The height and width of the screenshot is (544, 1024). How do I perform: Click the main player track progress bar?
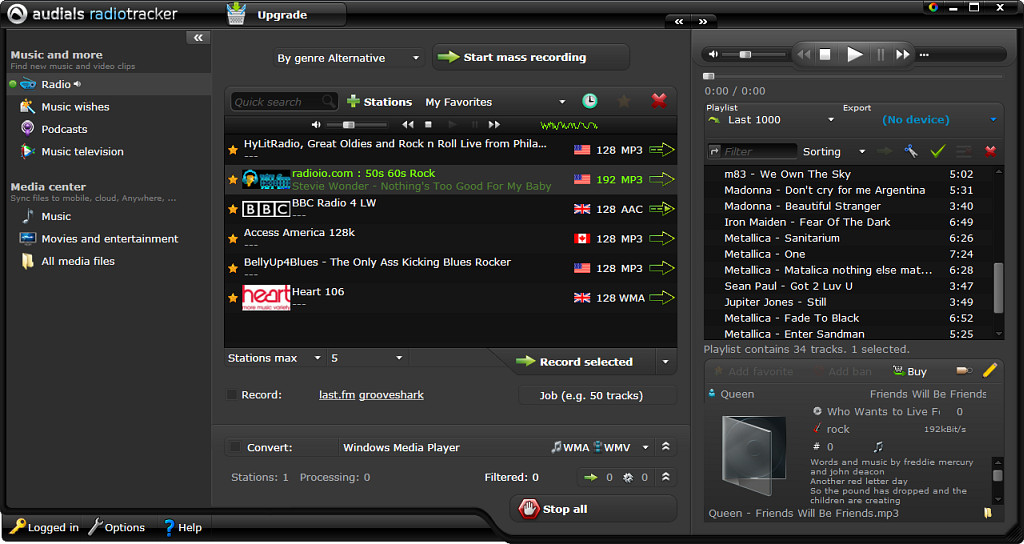[854, 76]
